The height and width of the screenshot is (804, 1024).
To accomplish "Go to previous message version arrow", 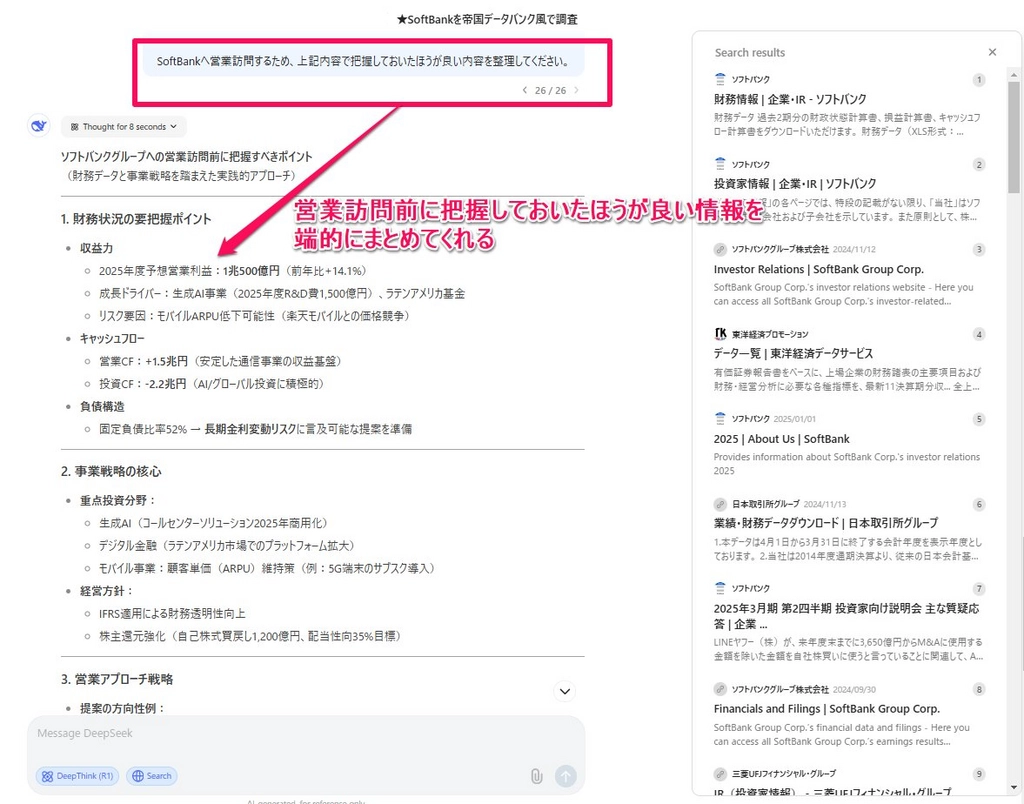I will pos(524,90).
